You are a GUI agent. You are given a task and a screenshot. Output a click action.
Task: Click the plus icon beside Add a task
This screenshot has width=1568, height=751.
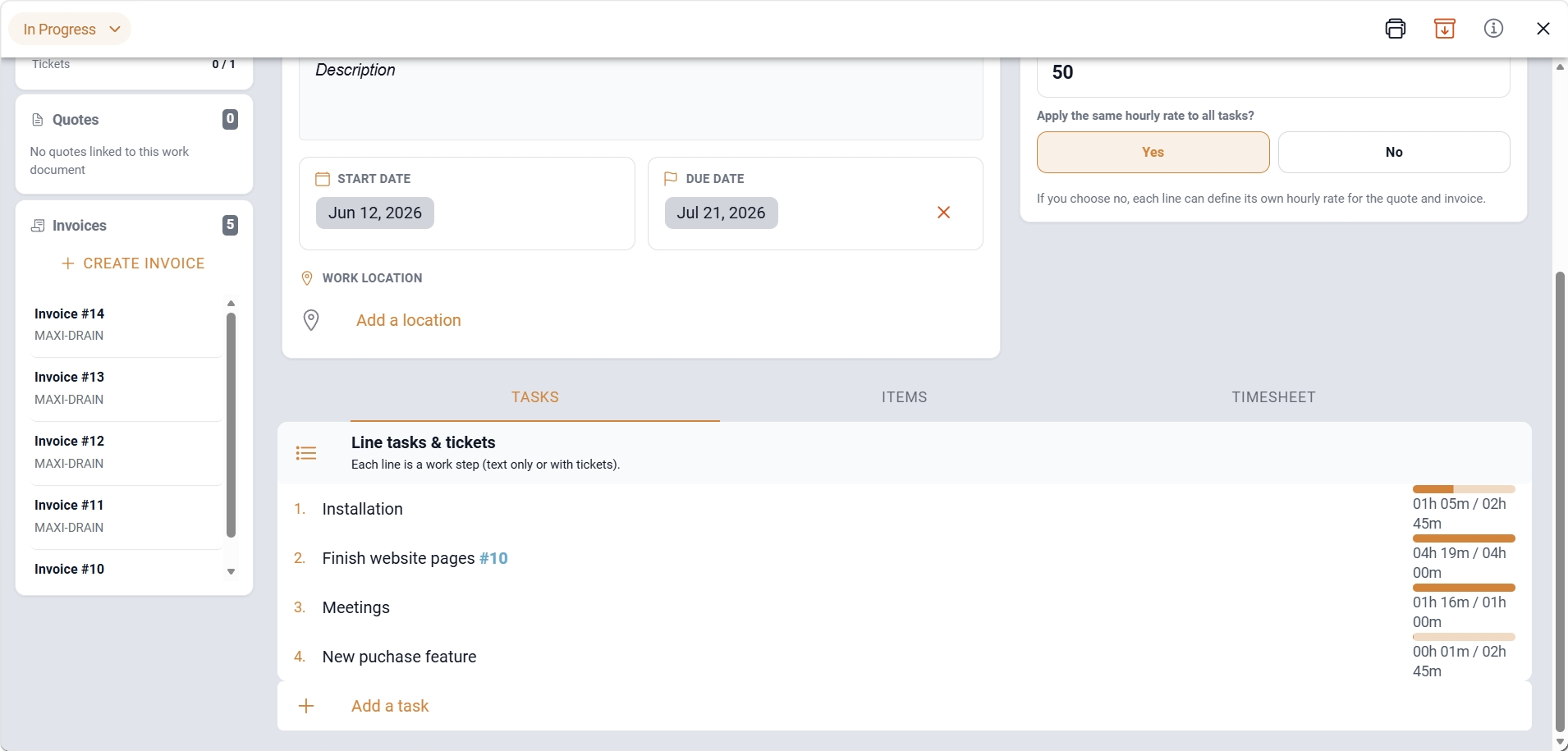pos(306,706)
